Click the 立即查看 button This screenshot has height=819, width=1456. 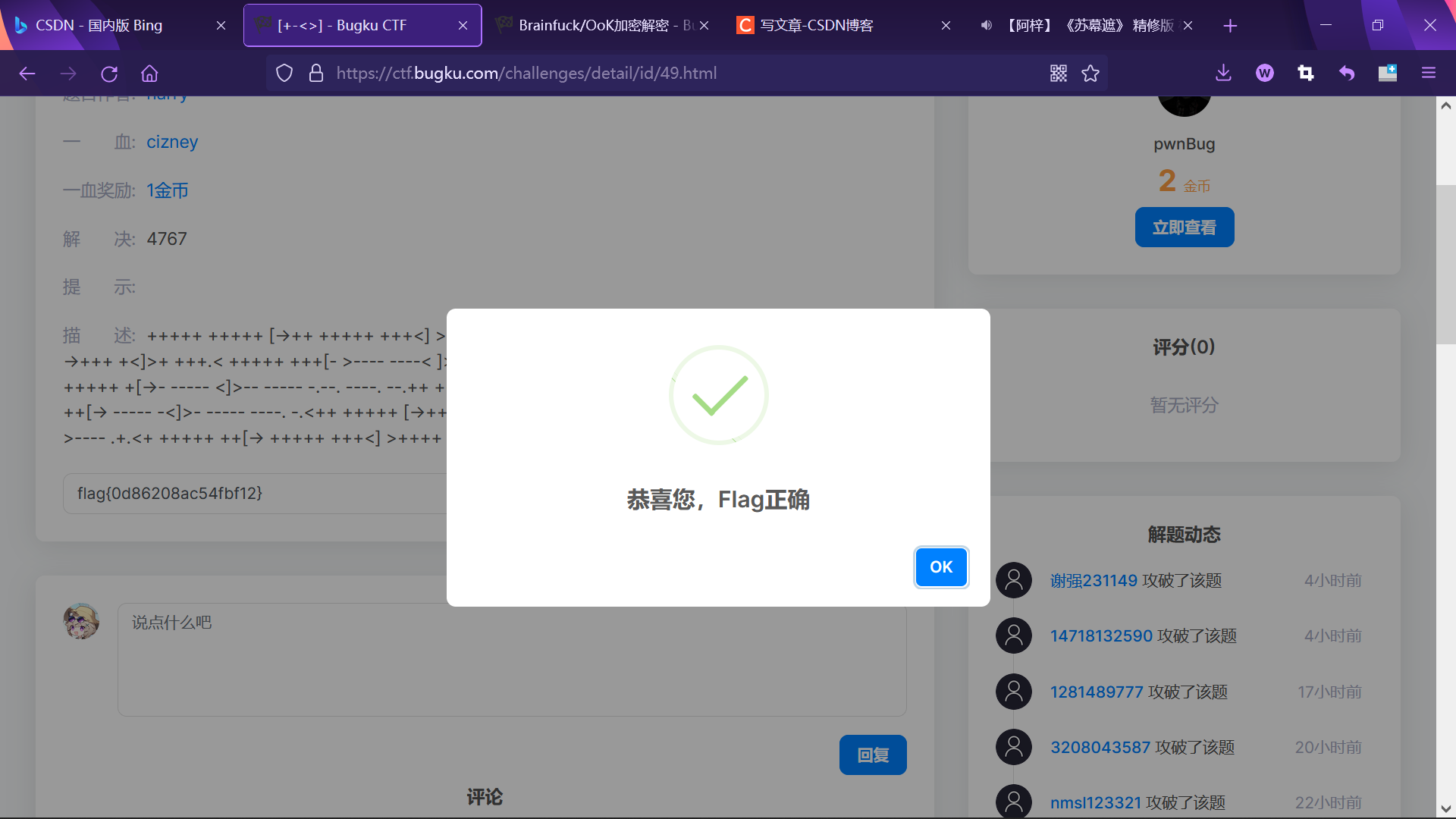(1184, 227)
